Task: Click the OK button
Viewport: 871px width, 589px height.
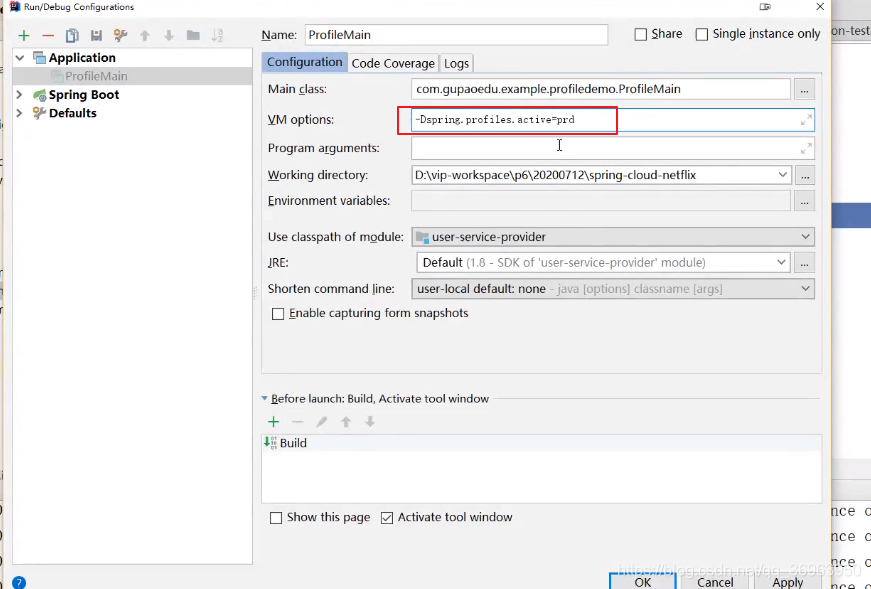Action: (x=643, y=582)
